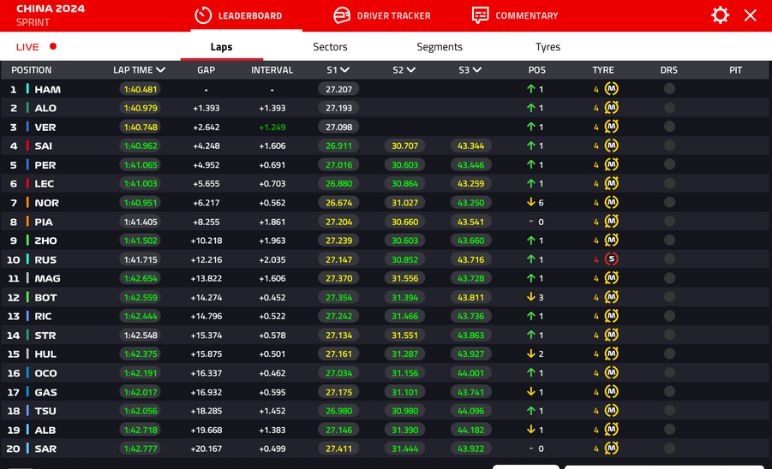Switch to the Sectors tab
This screenshot has width=772, height=469.
click(x=330, y=47)
